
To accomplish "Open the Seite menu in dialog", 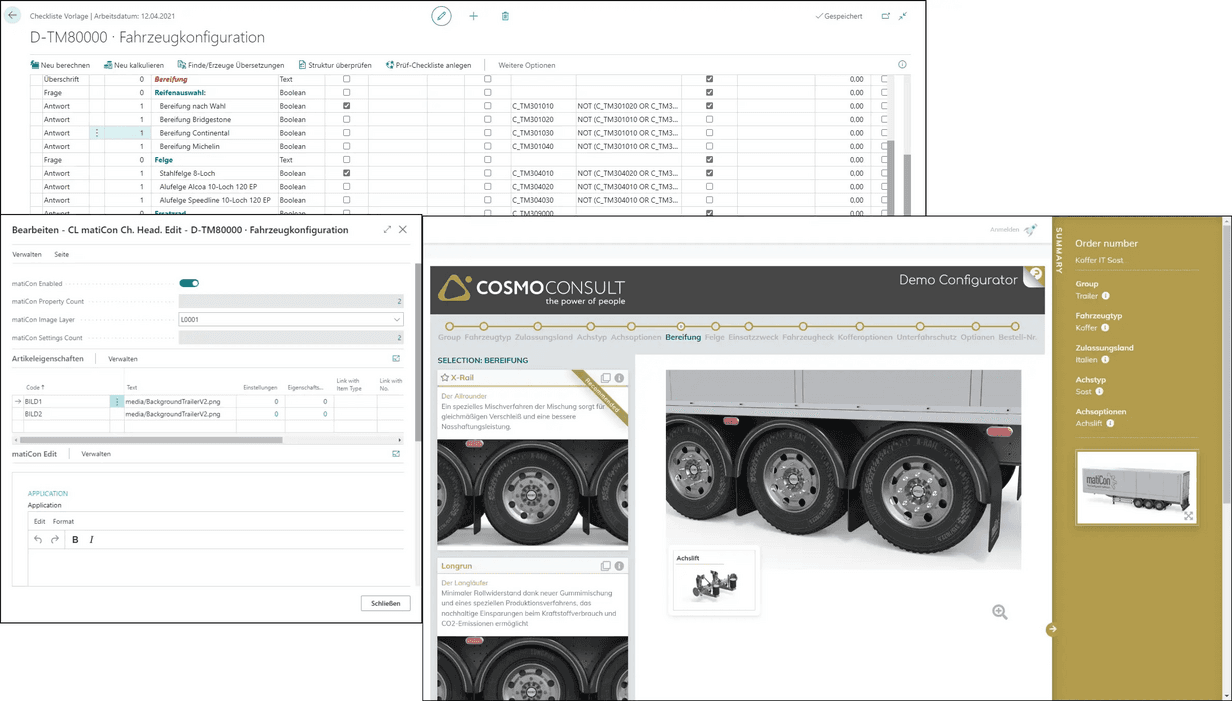I will pyautogui.click(x=61, y=255).
